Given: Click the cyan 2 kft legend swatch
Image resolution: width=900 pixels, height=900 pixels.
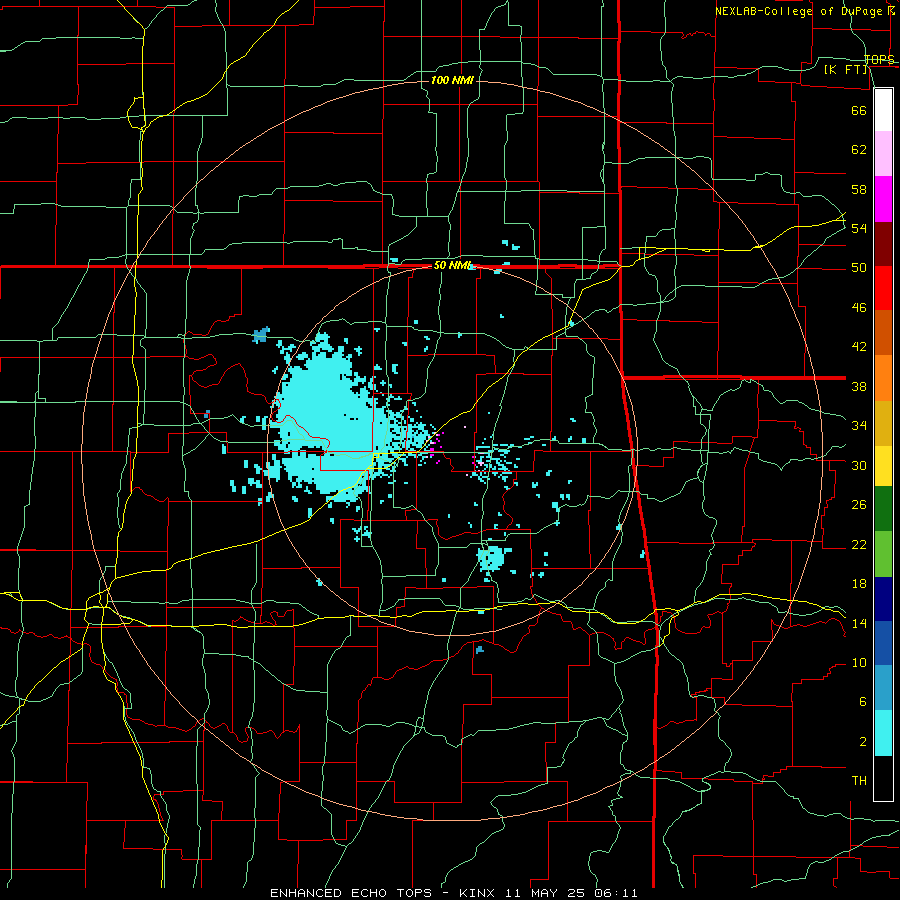Looking at the screenshot, I should pyautogui.click(x=883, y=733).
